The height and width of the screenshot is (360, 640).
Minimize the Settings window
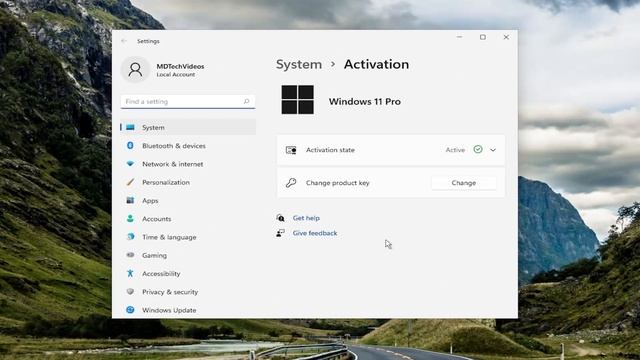point(460,37)
